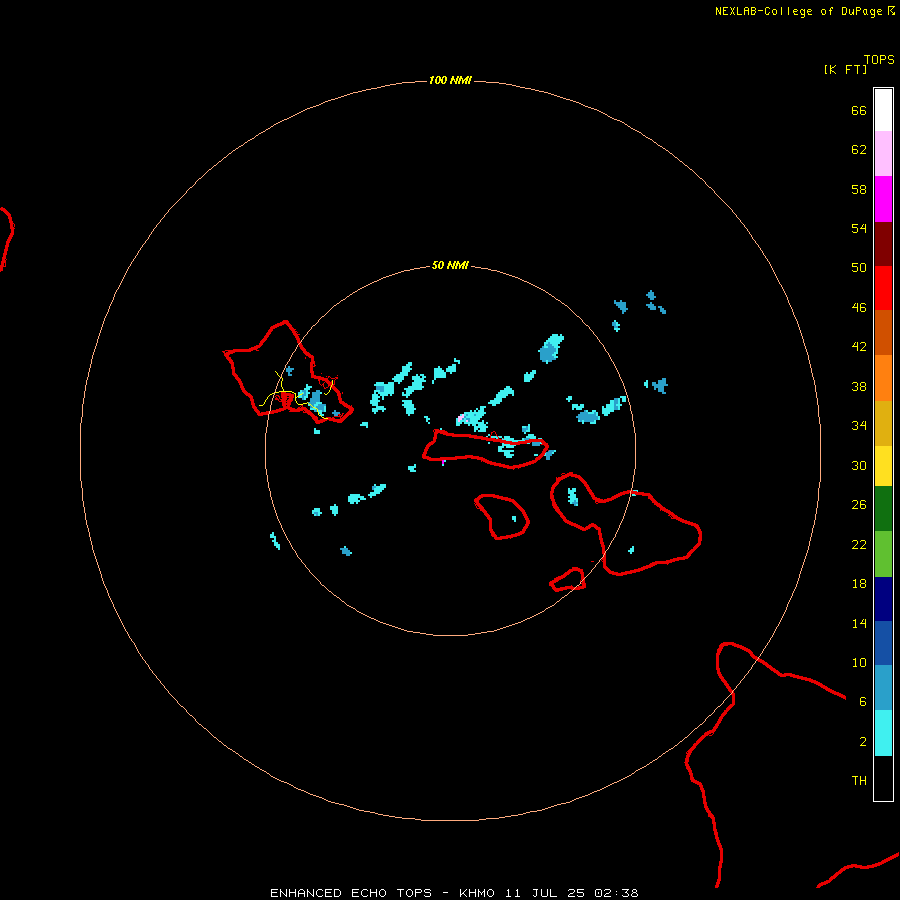
Task: Select the light green 22 legend swatch
Action: [x=883, y=554]
